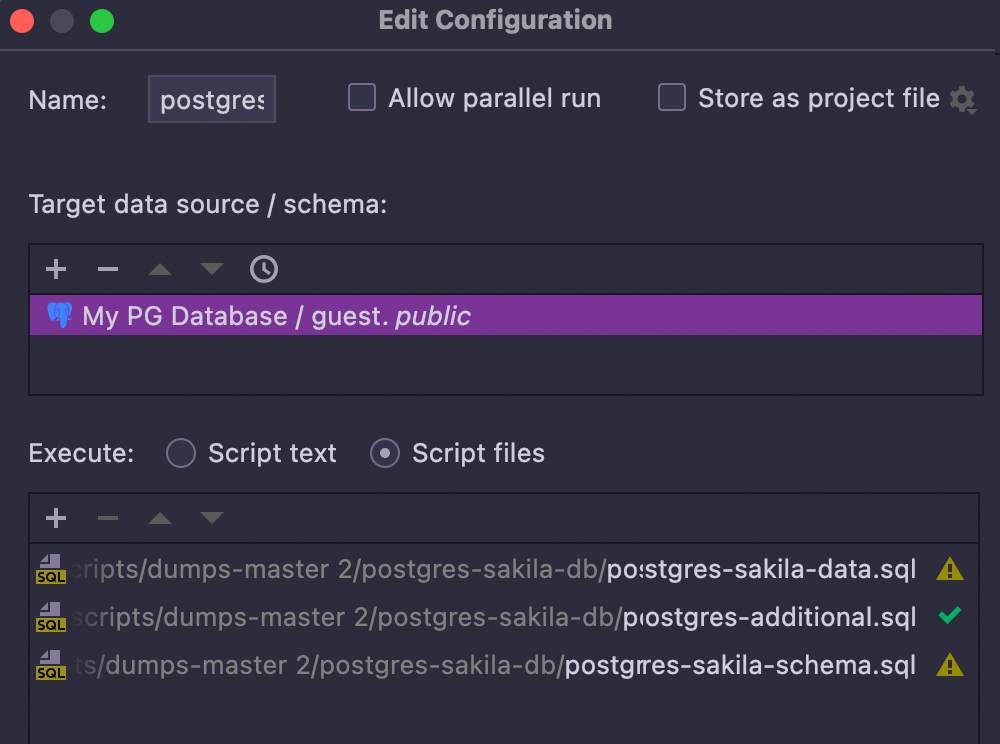Move the data source down in list
This screenshot has width=1000, height=744.
pos(211,269)
